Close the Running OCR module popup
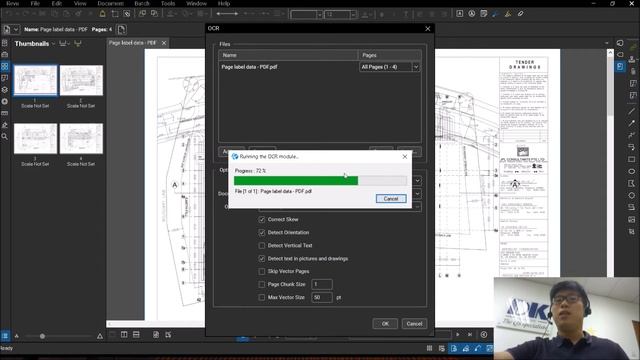The height and width of the screenshot is (360, 640). [x=404, y=156]
